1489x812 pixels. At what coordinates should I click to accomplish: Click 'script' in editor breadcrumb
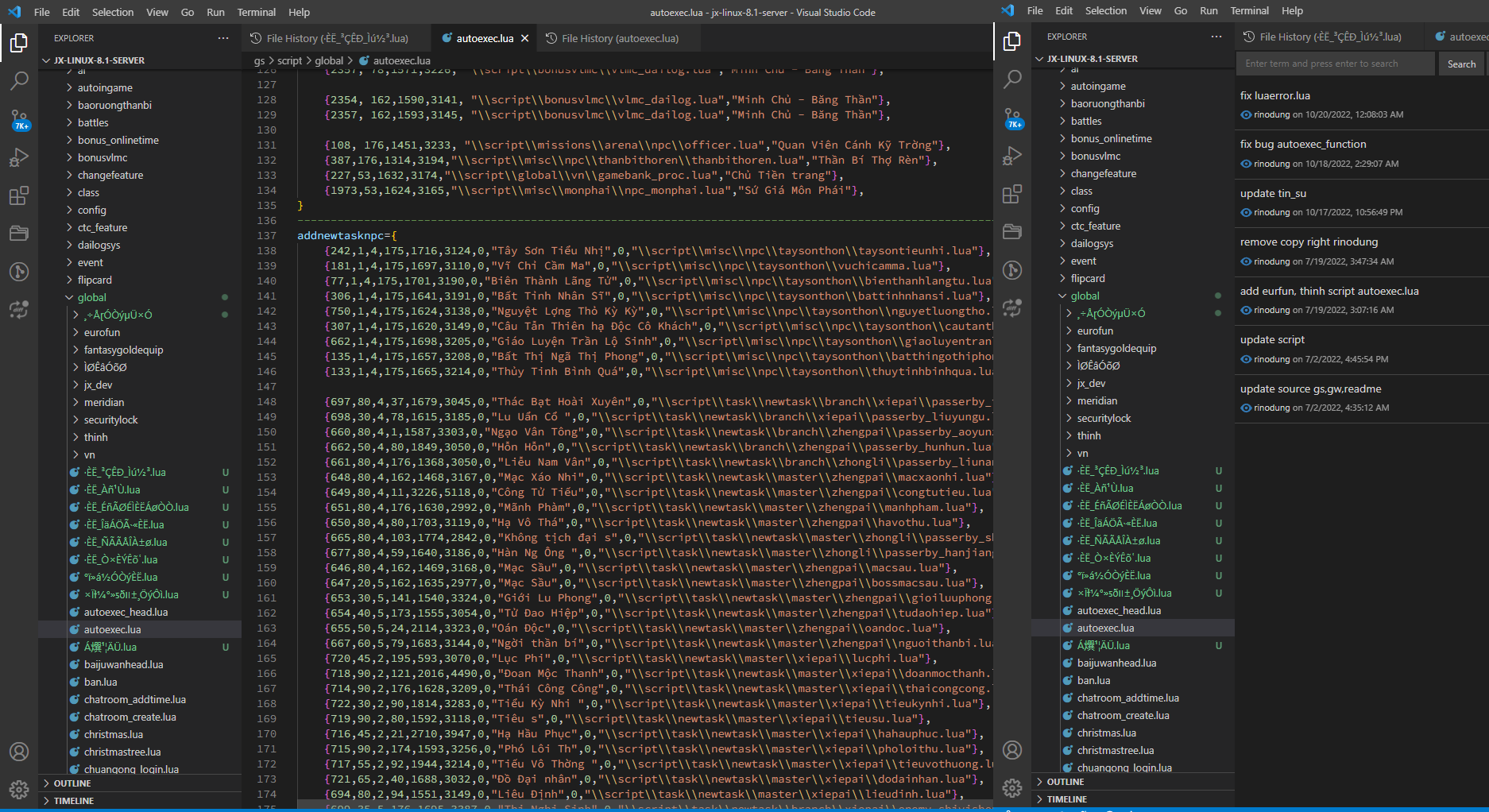click(x=289, y=60)
